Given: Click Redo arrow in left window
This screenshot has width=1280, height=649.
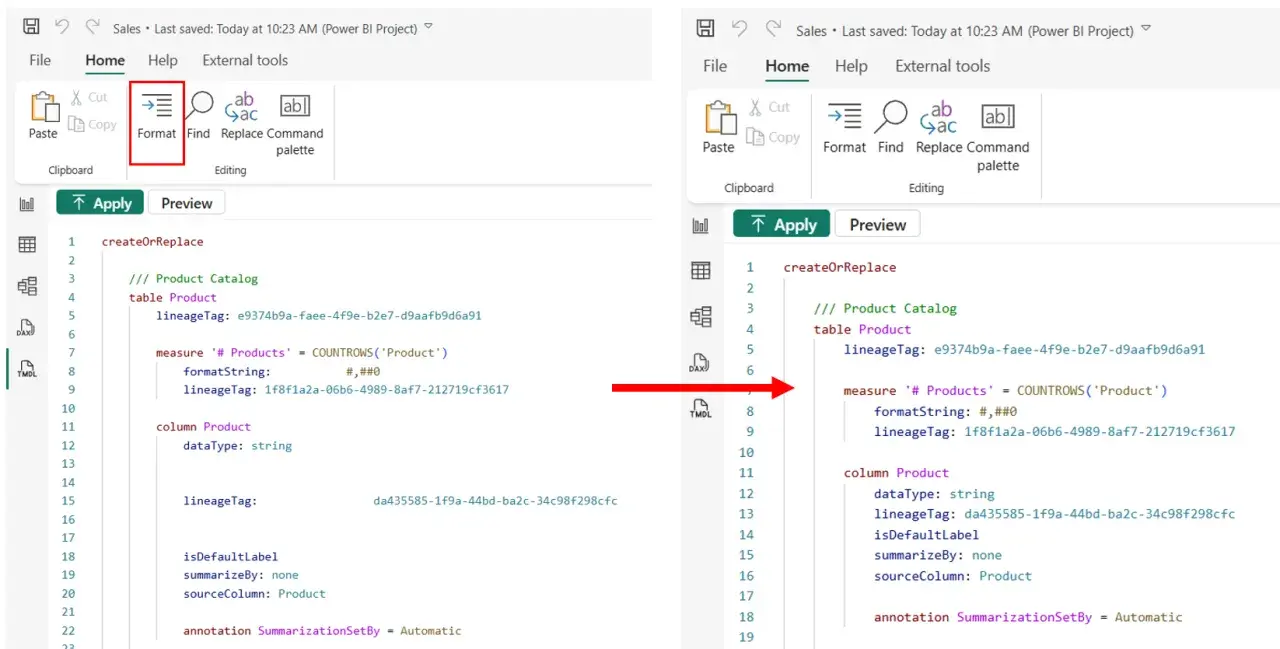Looking at the screenshot, I should (93, 28).
